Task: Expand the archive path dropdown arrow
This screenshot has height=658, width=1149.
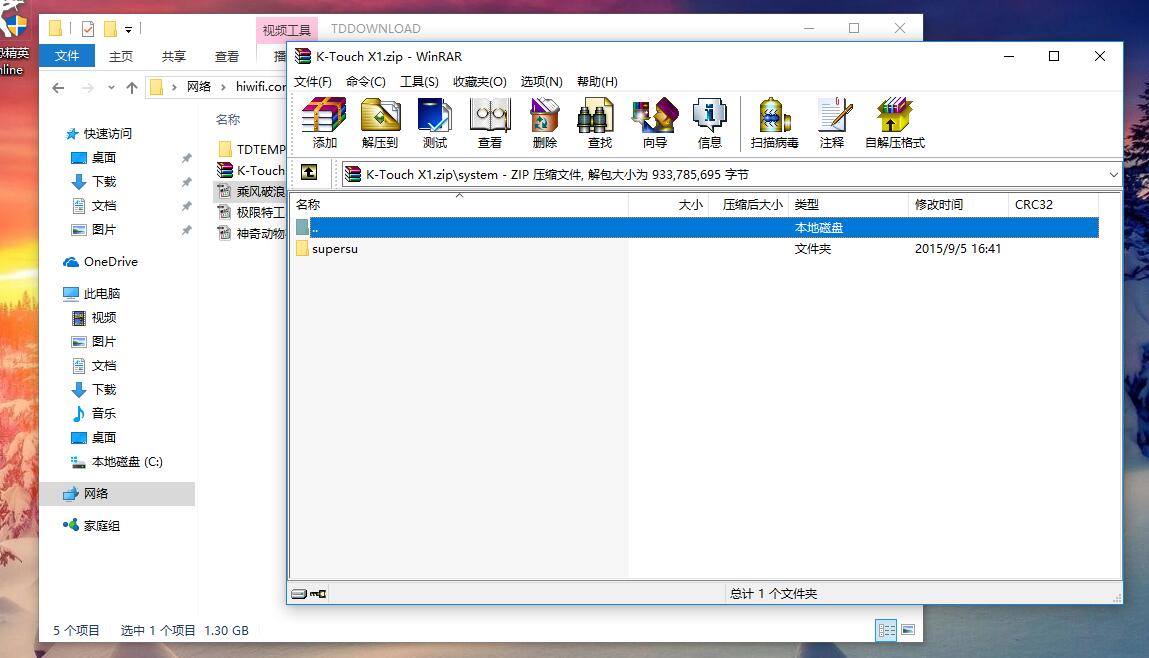Action: pyautogui.click(x=1114, y=174)
